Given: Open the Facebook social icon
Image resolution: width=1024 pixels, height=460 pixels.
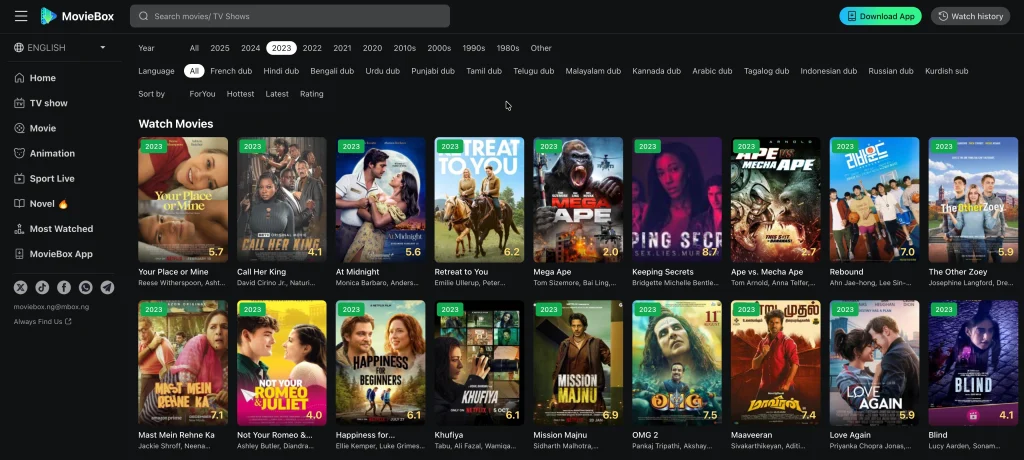Looking at the screenshot, I should tap(64, 288).
